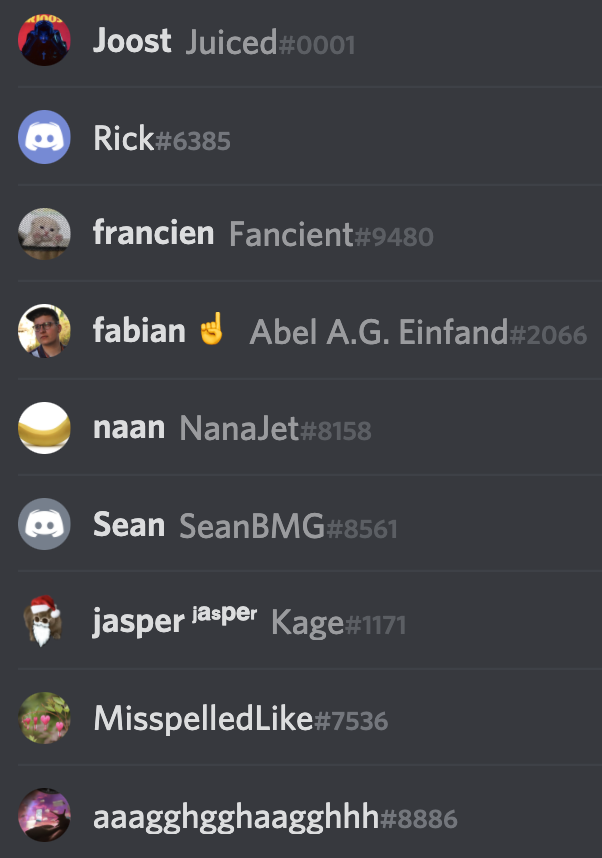Open MisspelledLike's pink flowers avatar

[44, 717]
